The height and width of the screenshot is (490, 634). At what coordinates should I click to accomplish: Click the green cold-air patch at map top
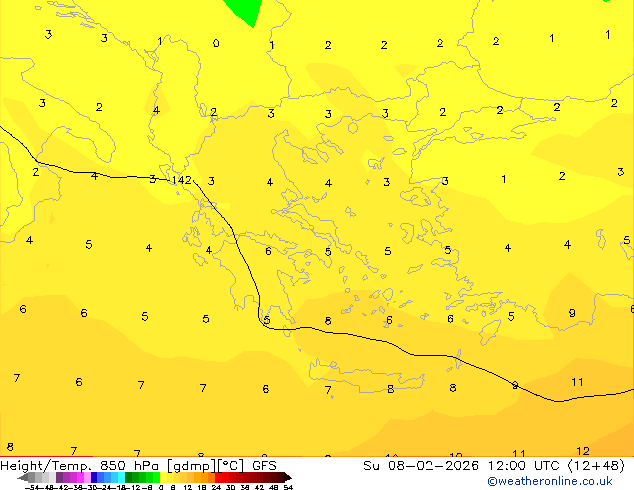click(245, 11)
